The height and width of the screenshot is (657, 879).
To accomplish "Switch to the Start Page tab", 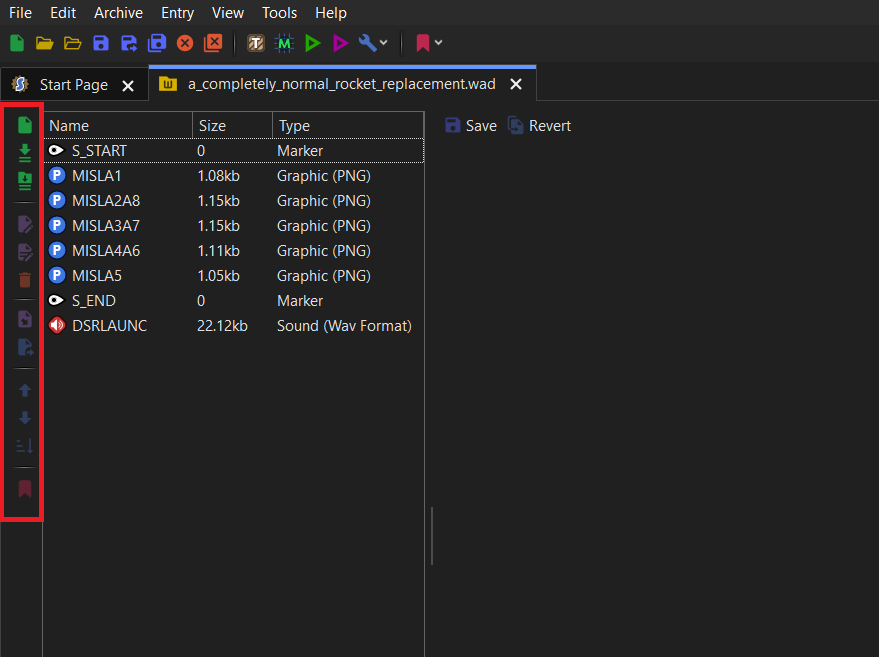I will [73, 85].
